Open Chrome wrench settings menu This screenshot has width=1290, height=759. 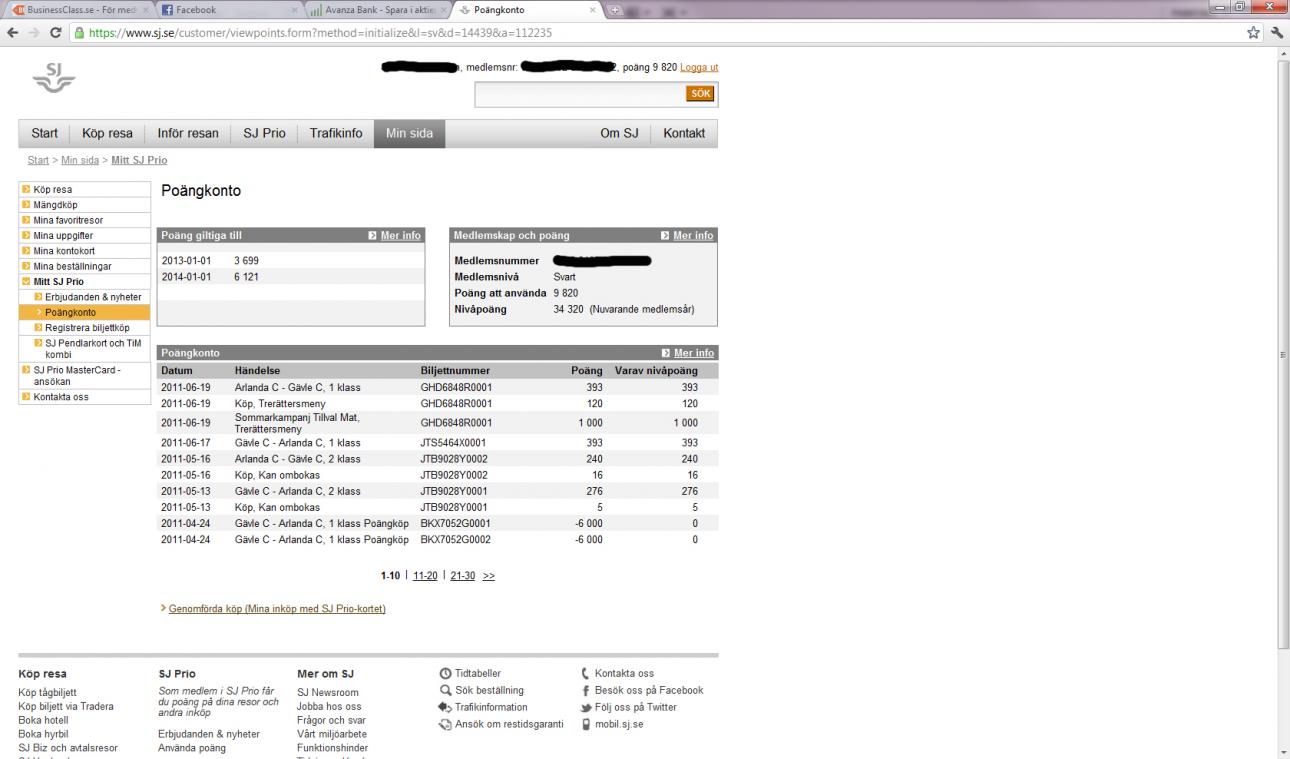[x=1277, y=32]
